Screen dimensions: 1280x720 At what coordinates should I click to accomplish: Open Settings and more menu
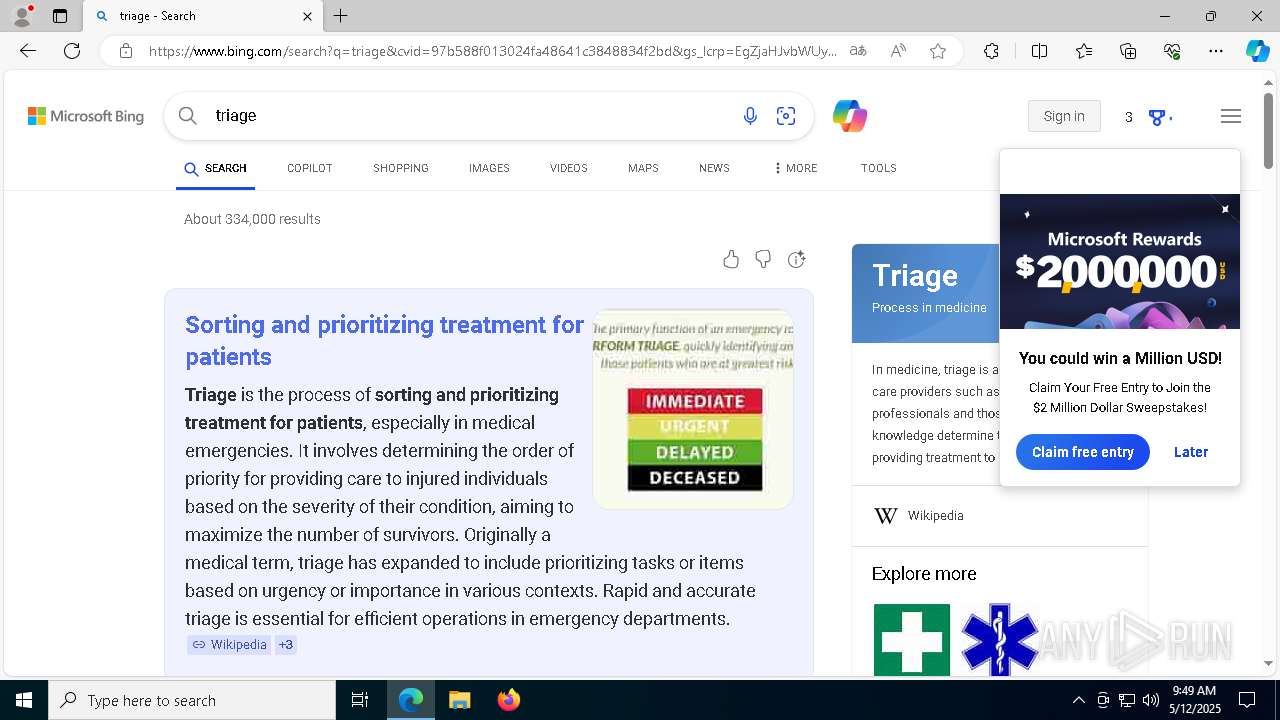pyautogui.click(x=1216, y=51)
